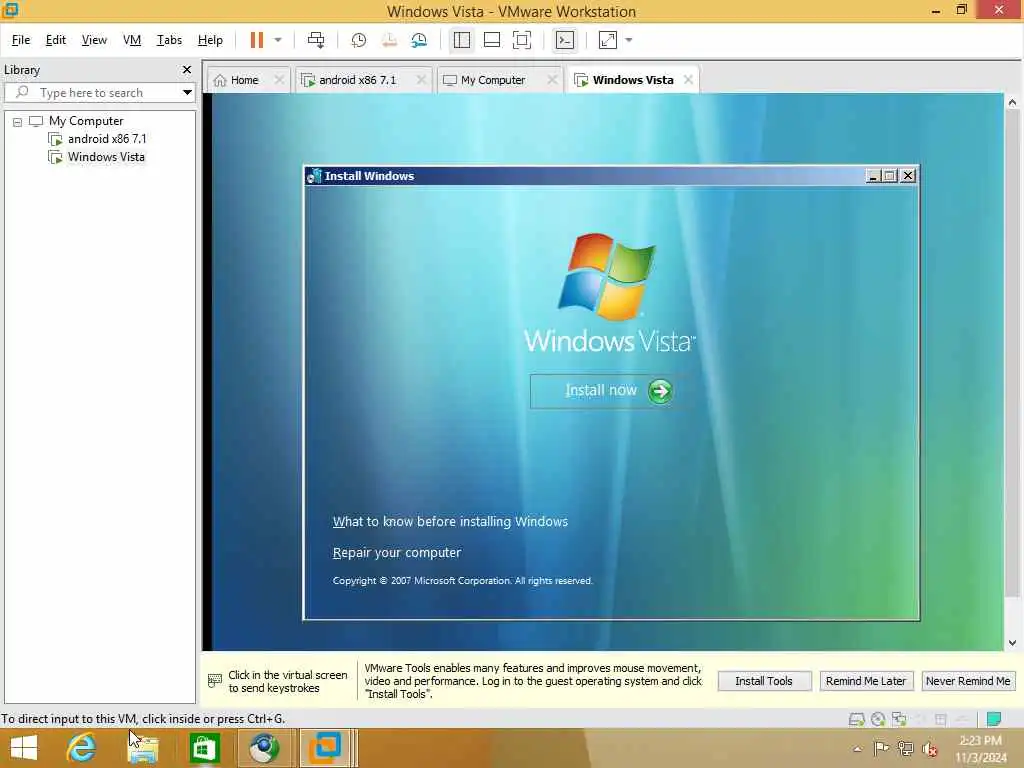Viewport: 1024px width, 768px height.
Task: Toggle the library sidebar view icon
Action: (x=462, y=40)
